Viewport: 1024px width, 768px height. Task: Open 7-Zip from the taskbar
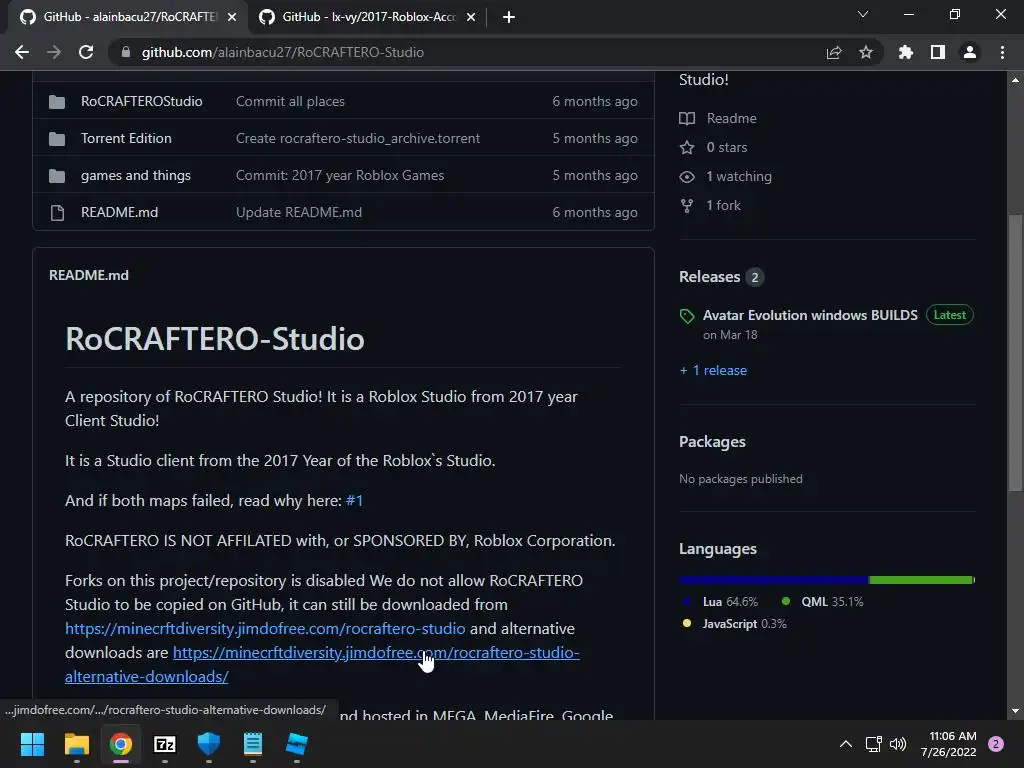pos(165,744)
